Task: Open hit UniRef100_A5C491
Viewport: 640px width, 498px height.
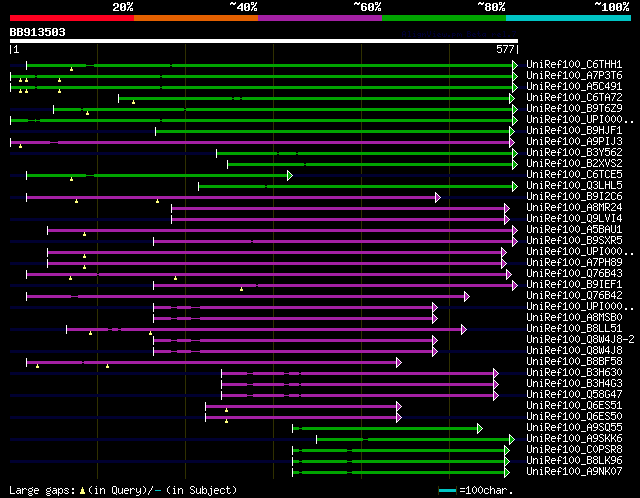Action: point(574,87)
